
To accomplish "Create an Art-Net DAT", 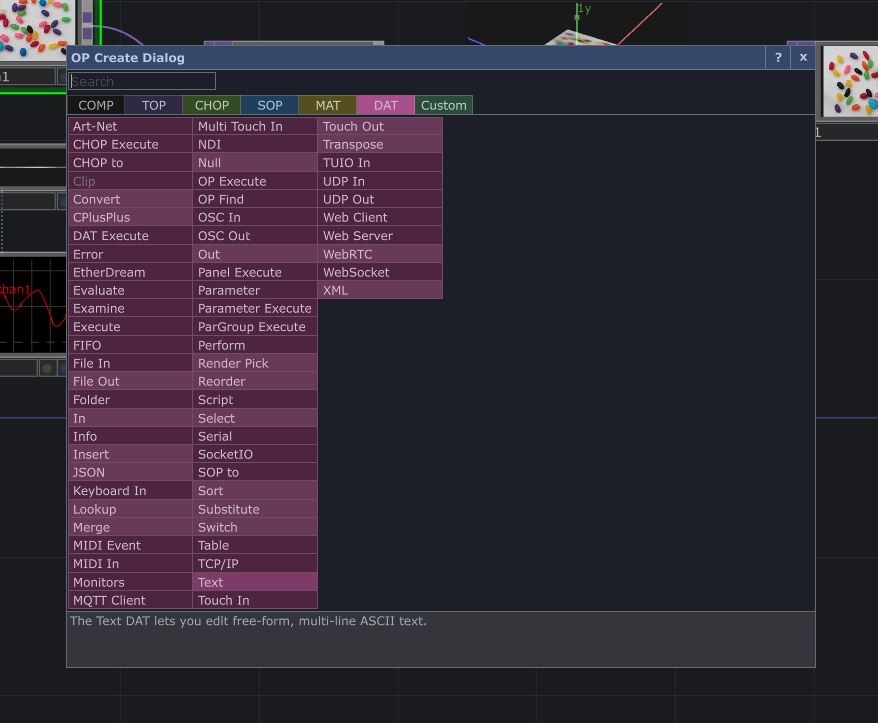I will 130,127.
